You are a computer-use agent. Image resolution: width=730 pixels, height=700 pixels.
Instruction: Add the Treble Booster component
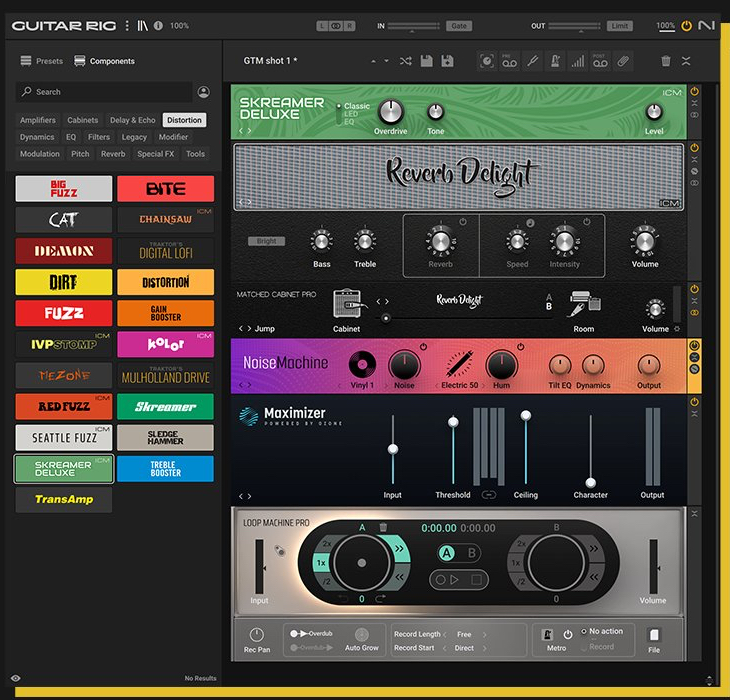[166, 469]
